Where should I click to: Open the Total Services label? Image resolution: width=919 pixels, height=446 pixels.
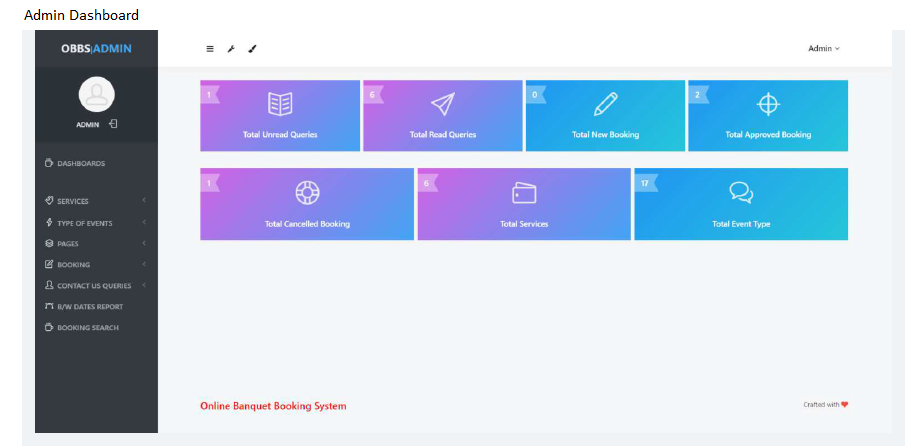tap(524, 224)
